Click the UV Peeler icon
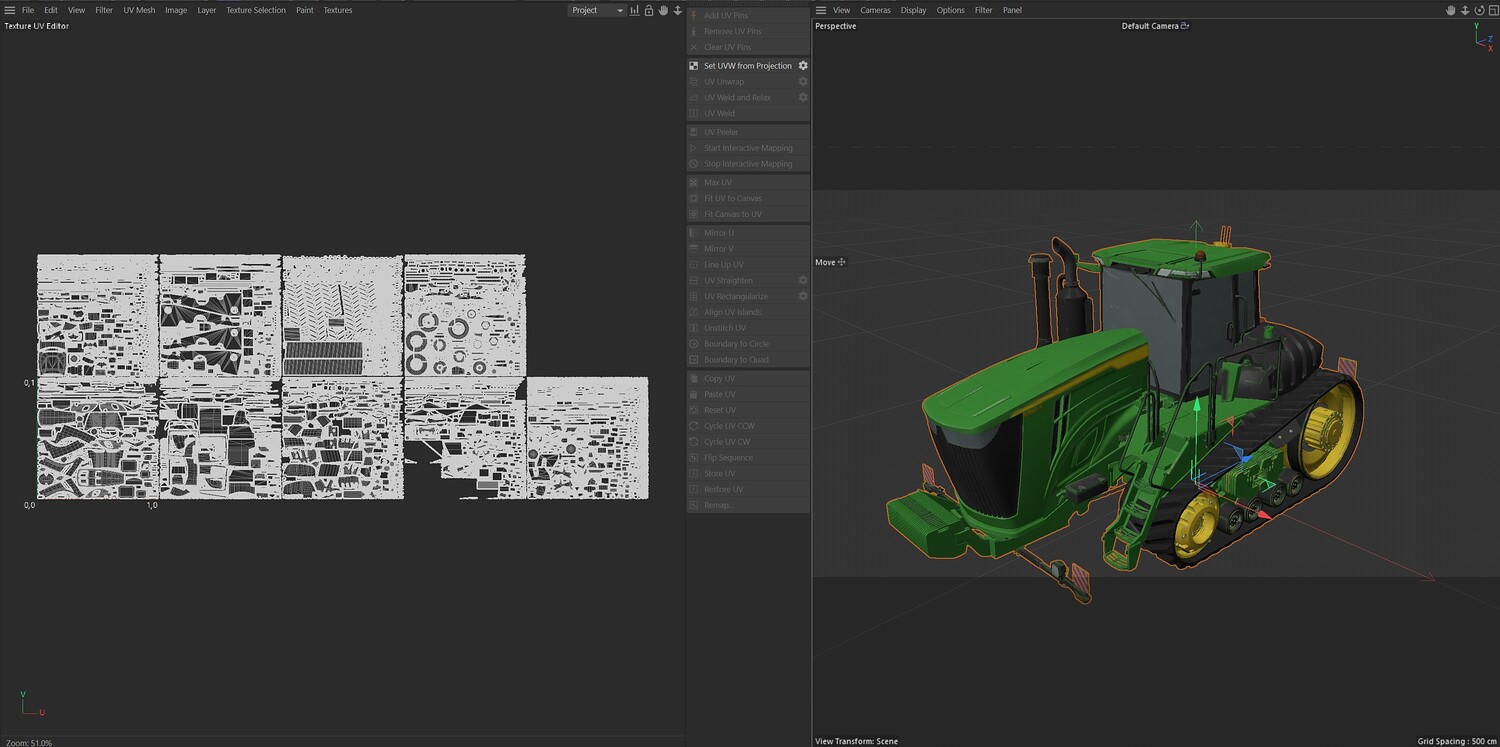This screenshot has width=1500, height=747. coord(694,132)
